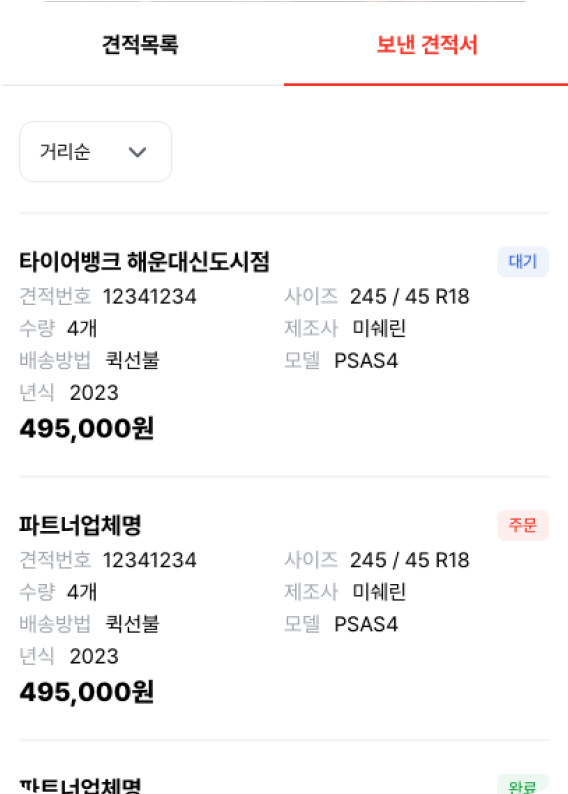Image resolution: width=568 pixels, height=794 pixels.
Task: Click second card's 견적번호 12341234
Action: [150, 560]
